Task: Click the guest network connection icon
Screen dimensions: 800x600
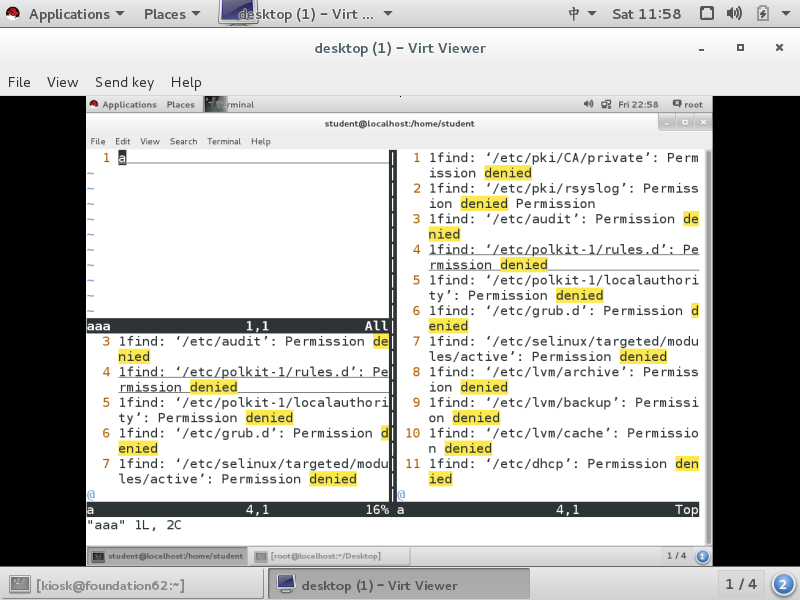Action: click(x=606, y=105)
